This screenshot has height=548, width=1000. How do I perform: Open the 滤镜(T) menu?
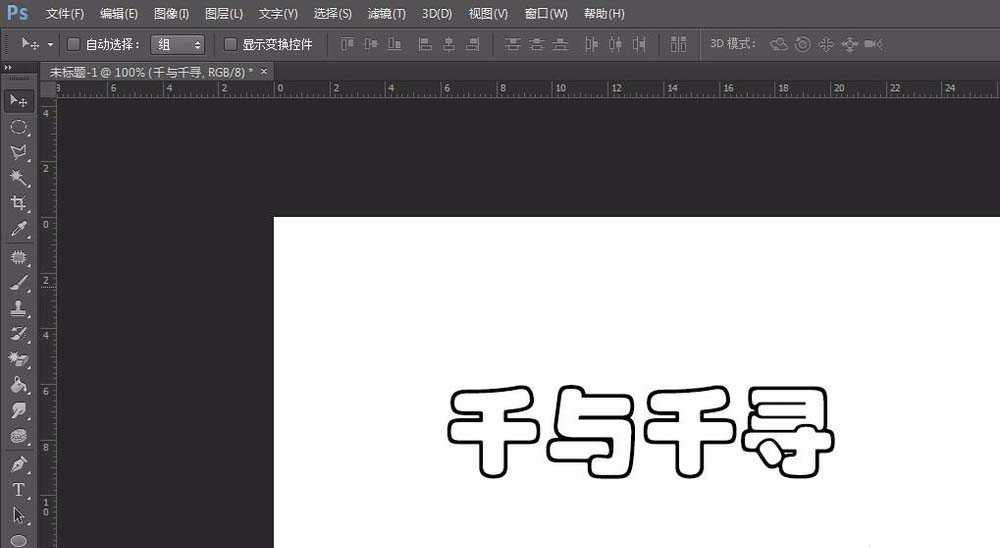coord(386,14)
